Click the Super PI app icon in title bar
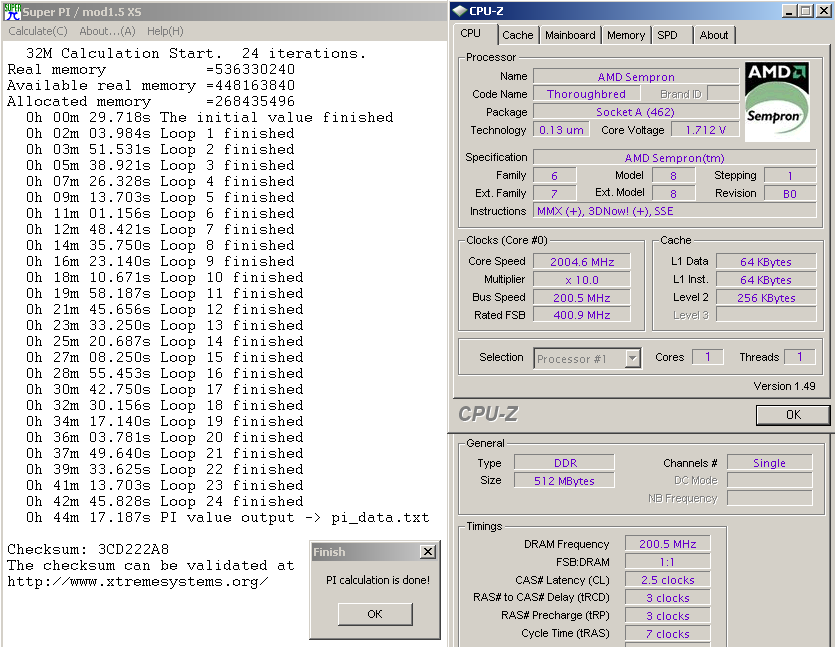This screenshot has width=835, height=647. (12, 11)
